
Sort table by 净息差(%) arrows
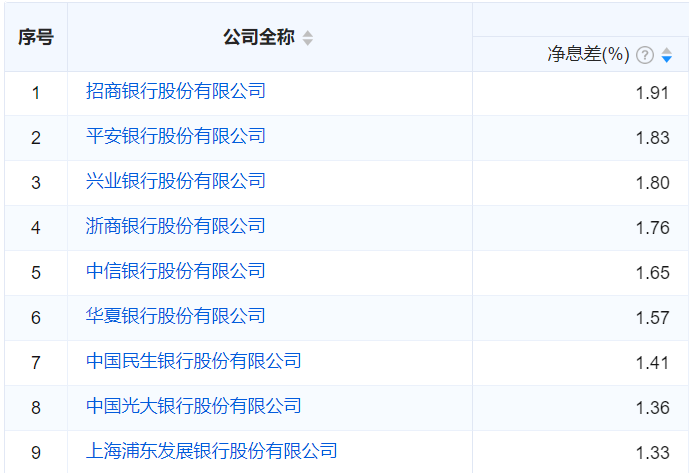coord(667,55)
